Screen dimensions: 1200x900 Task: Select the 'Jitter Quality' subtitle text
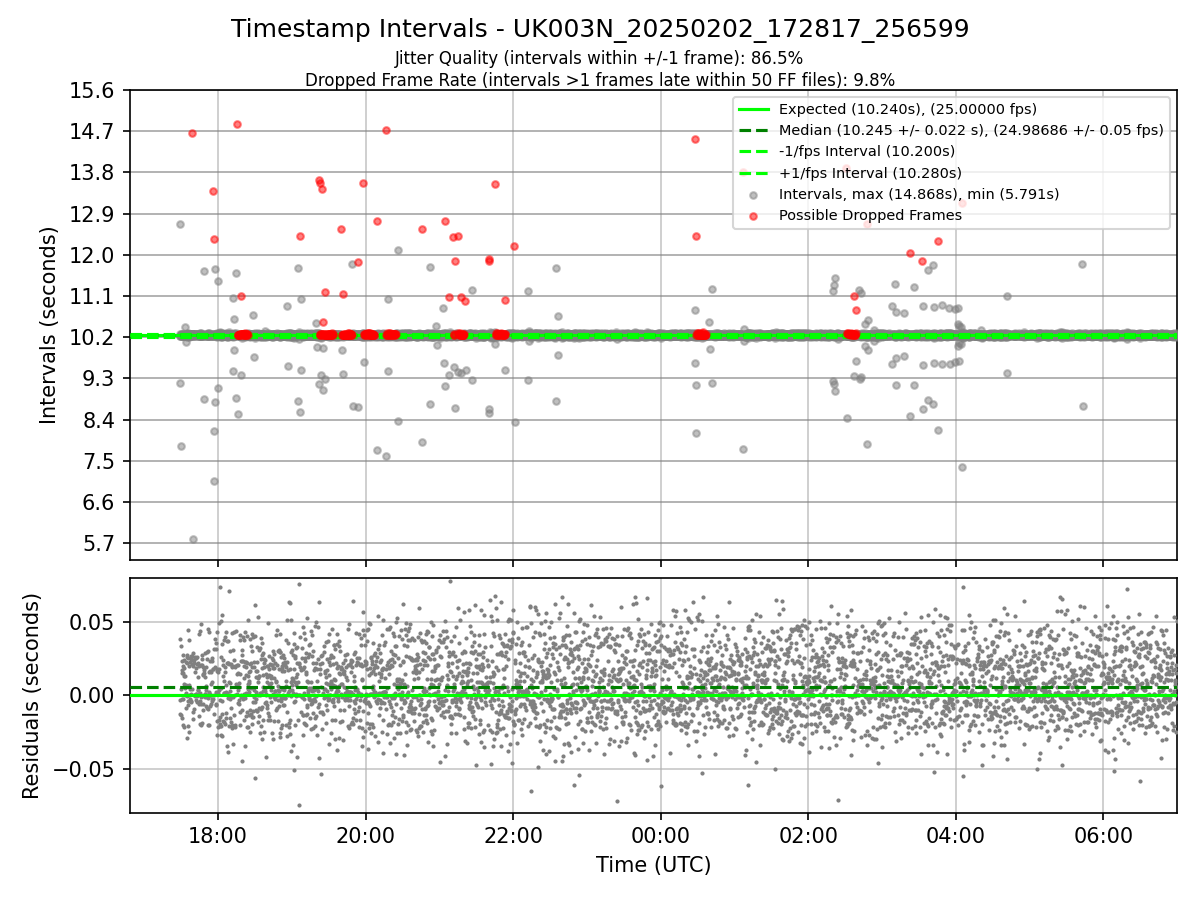pyautogui.click(x=600, y=58)
